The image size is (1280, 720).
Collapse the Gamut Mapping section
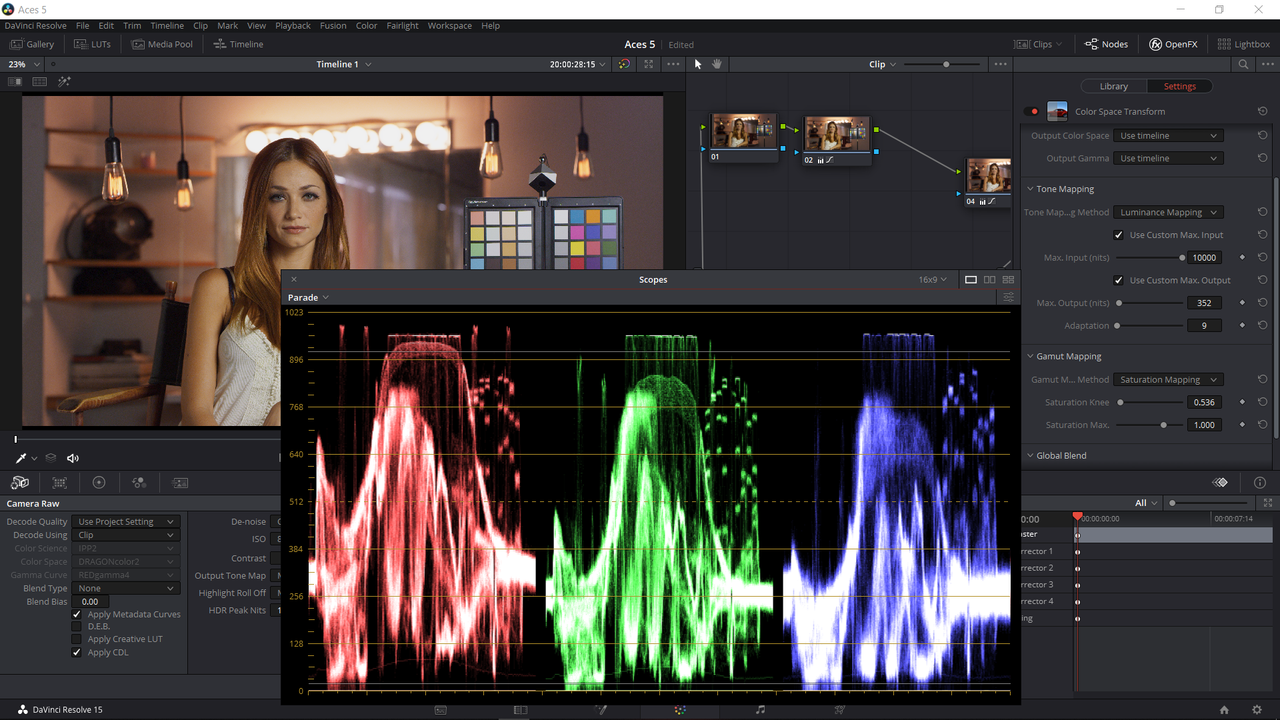click(x=1031, y=356)
